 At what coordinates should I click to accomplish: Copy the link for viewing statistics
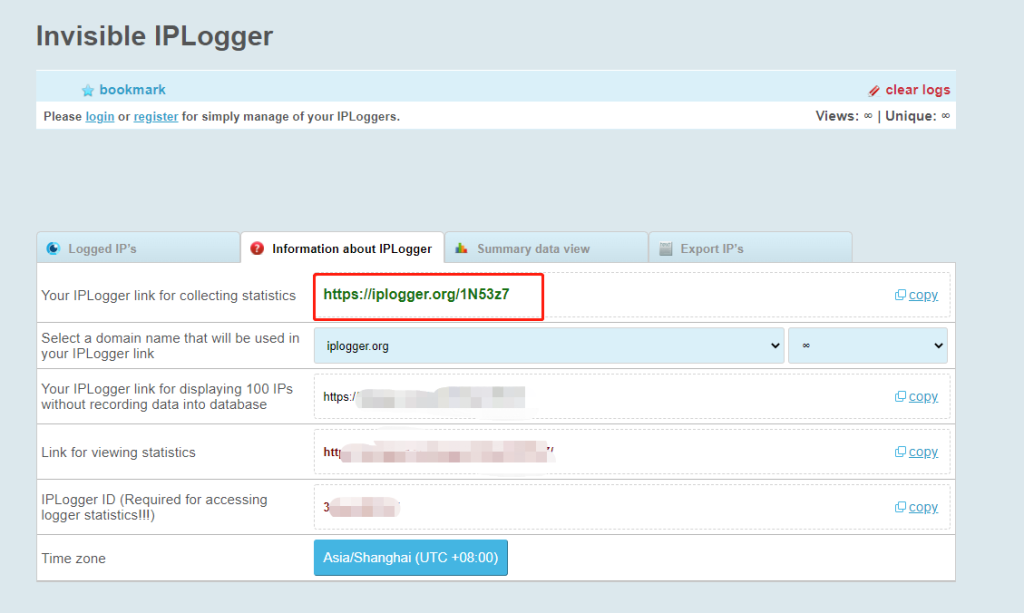tap(923, 452)
